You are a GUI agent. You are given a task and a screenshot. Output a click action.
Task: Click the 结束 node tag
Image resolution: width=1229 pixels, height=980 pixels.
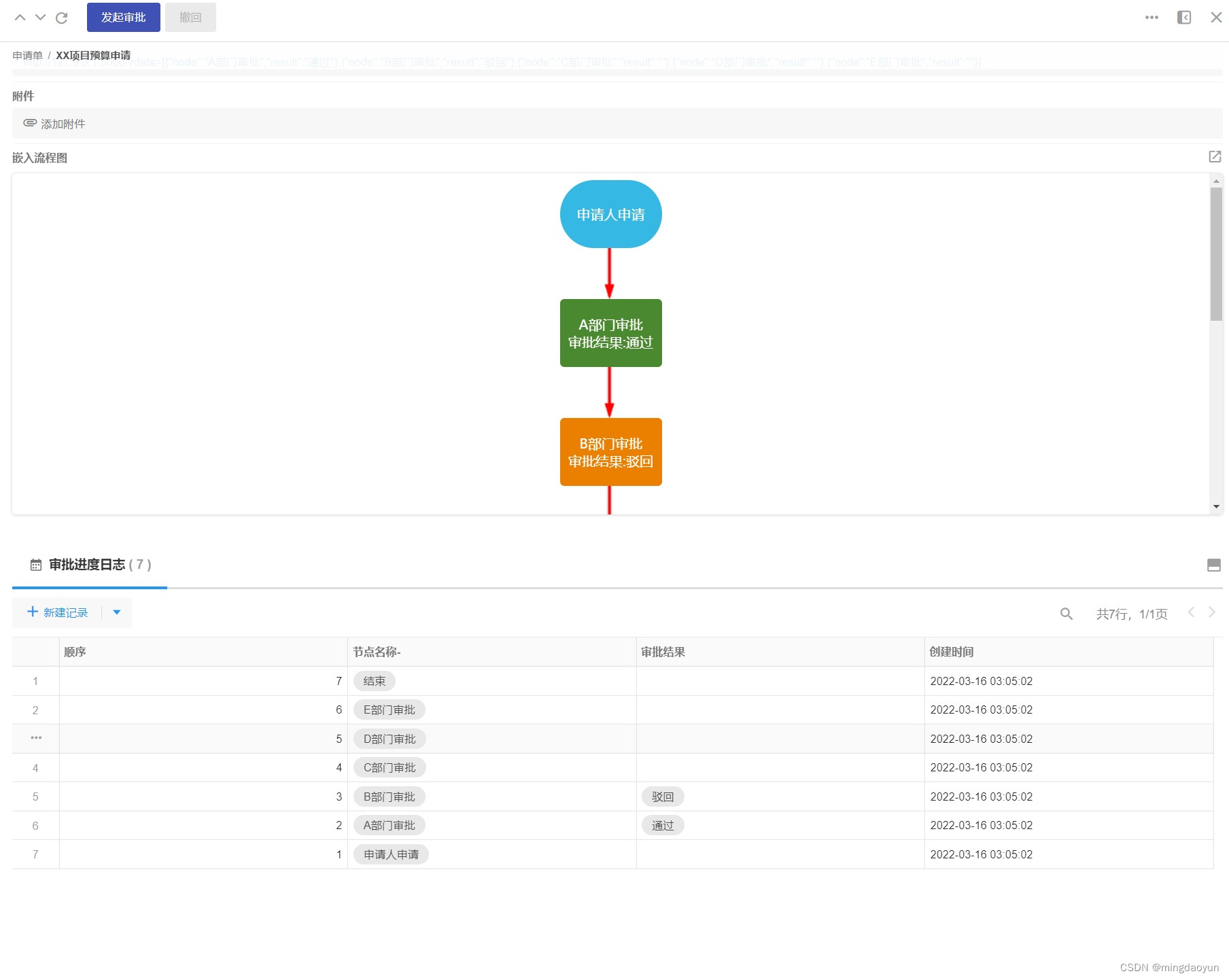[x=375, y=681]
